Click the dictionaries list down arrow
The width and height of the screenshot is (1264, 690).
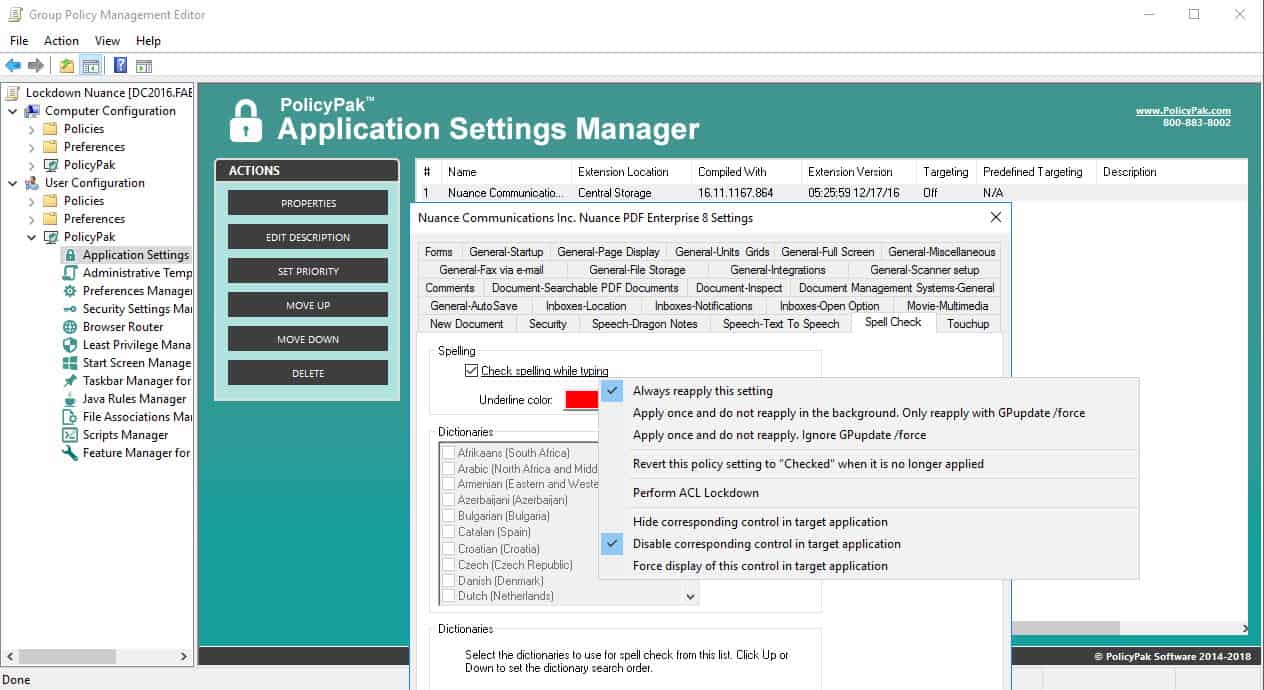click(690, 597)
